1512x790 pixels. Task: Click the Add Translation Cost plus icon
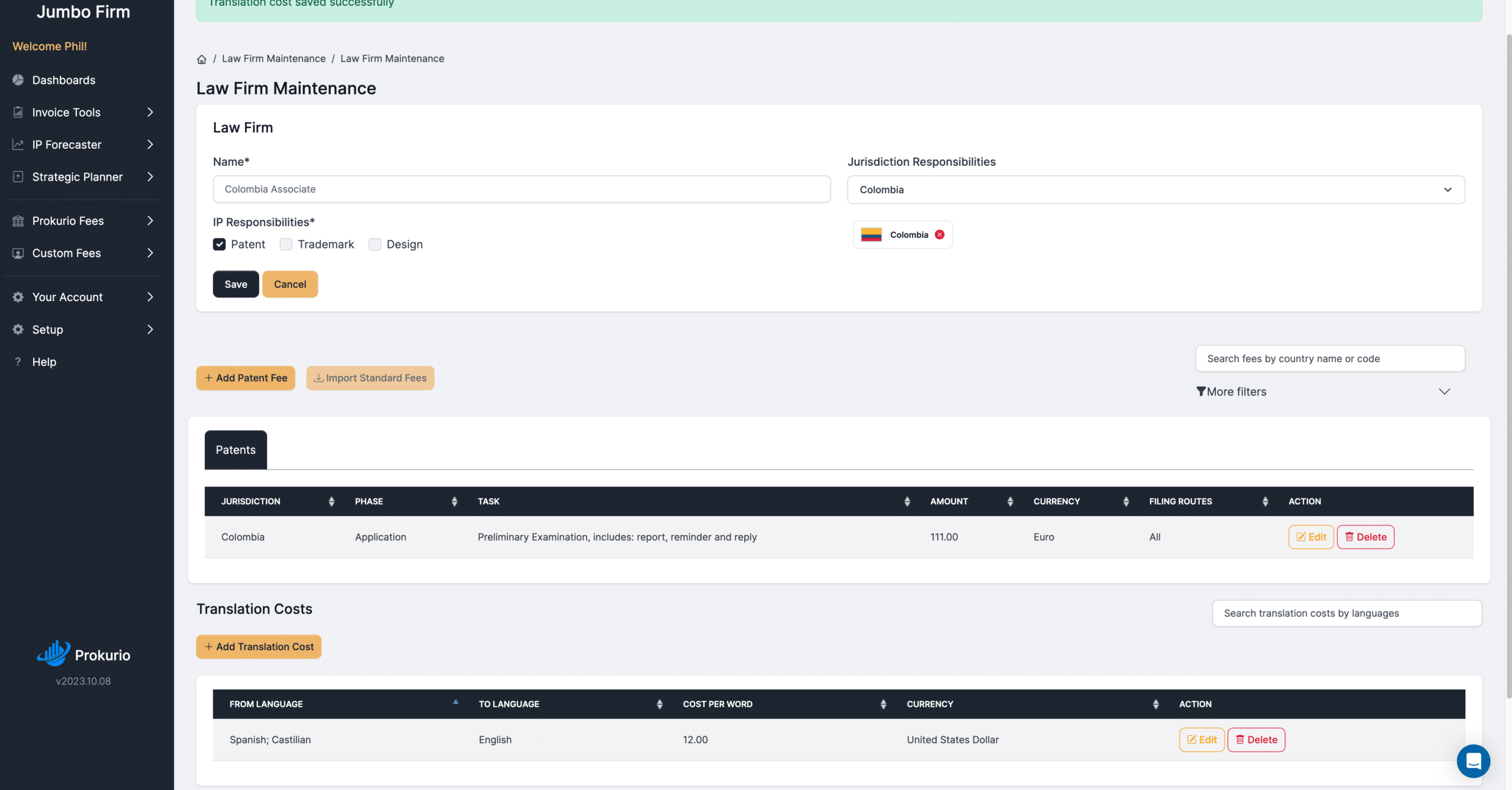point(208,647)
